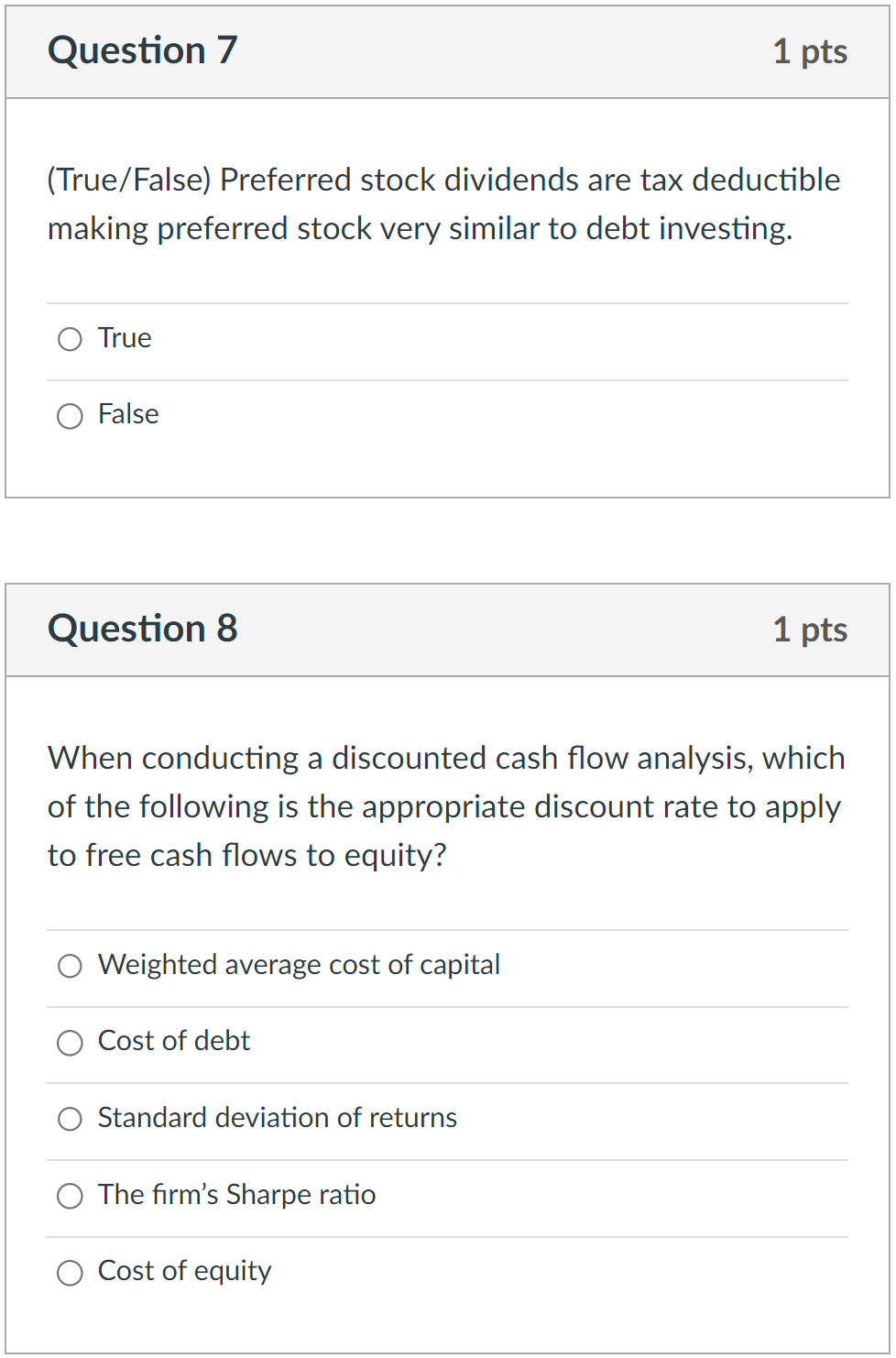Select the Cost of equity radio button
The width and height of the screenshot is (896, 1358).
[x=70, y=1273]
